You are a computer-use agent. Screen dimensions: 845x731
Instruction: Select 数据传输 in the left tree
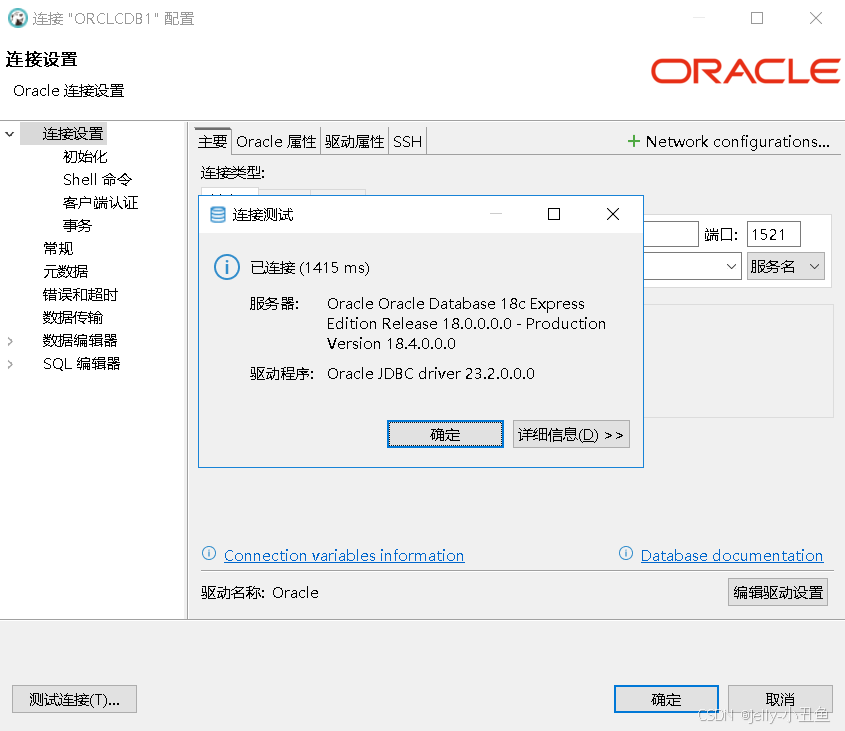coord(73,318)
